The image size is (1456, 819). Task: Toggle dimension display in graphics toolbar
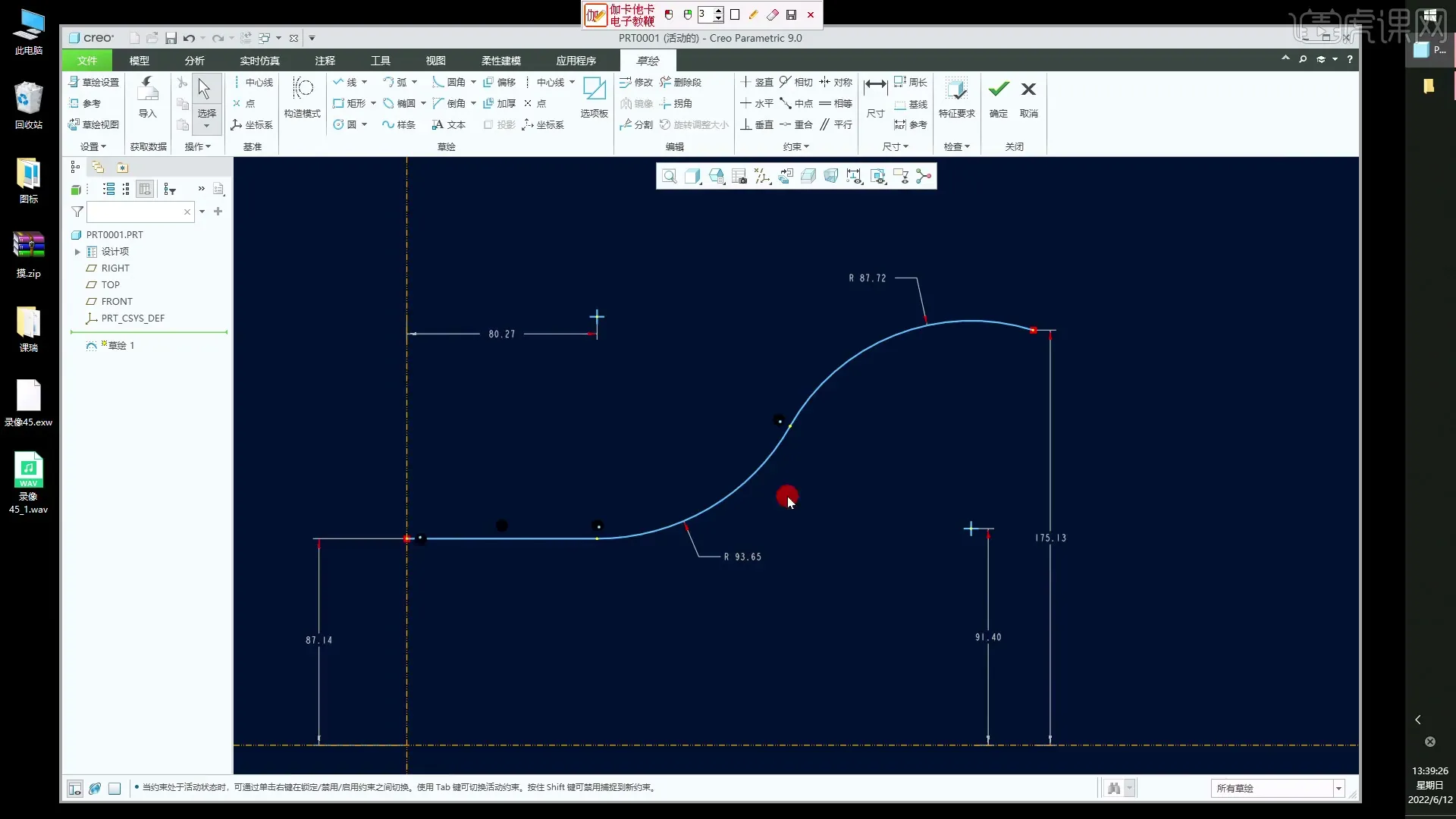[855, 177]
